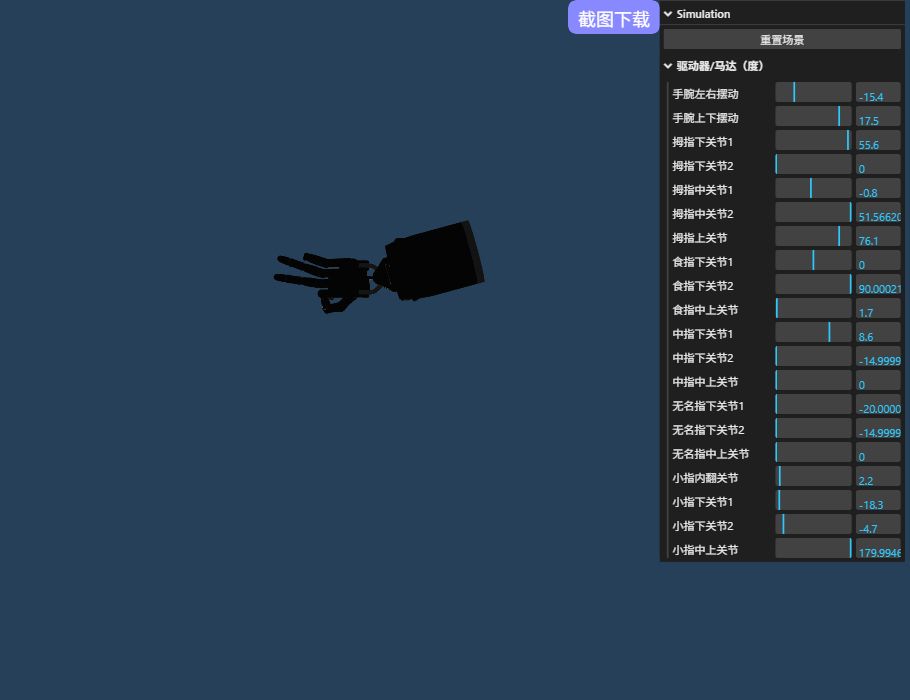Click the 截图下载 screenshot download button
The height and width of the screenshot is (700, 910).
point(613,19)
